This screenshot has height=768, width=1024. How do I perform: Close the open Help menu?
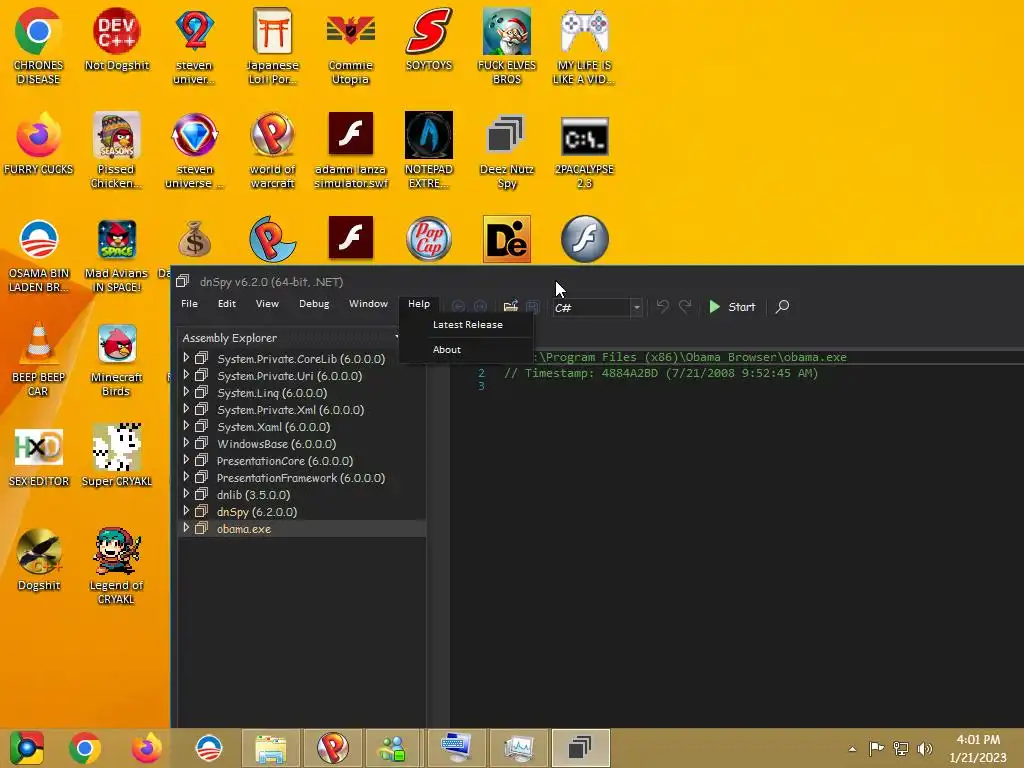419,304
